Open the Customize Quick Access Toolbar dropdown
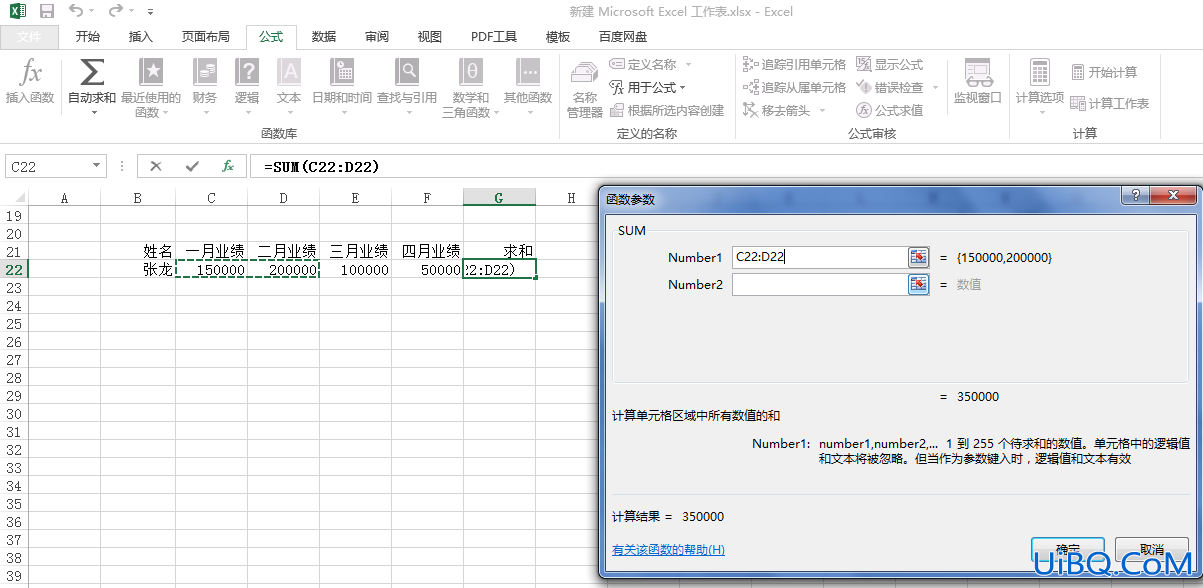The width and height of the screenshot is (1203, 588). point(151,12)
